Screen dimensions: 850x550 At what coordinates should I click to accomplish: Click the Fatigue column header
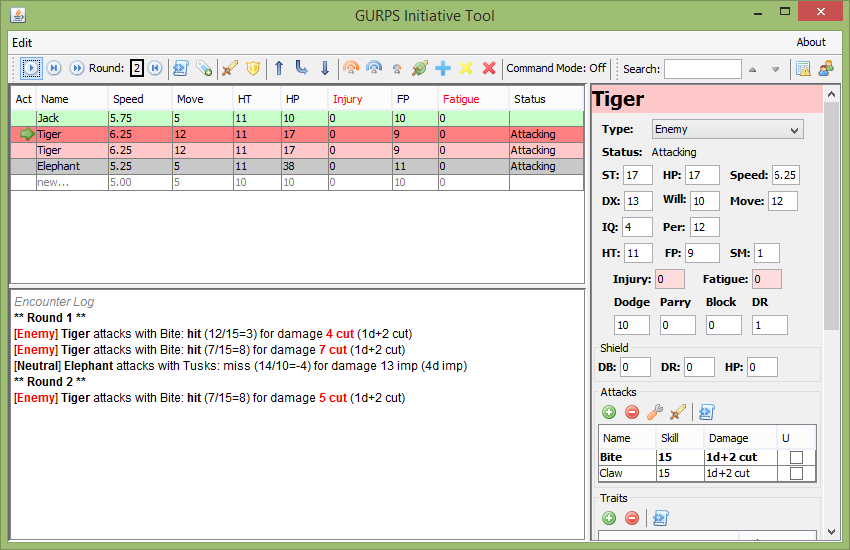pos(473,99)
